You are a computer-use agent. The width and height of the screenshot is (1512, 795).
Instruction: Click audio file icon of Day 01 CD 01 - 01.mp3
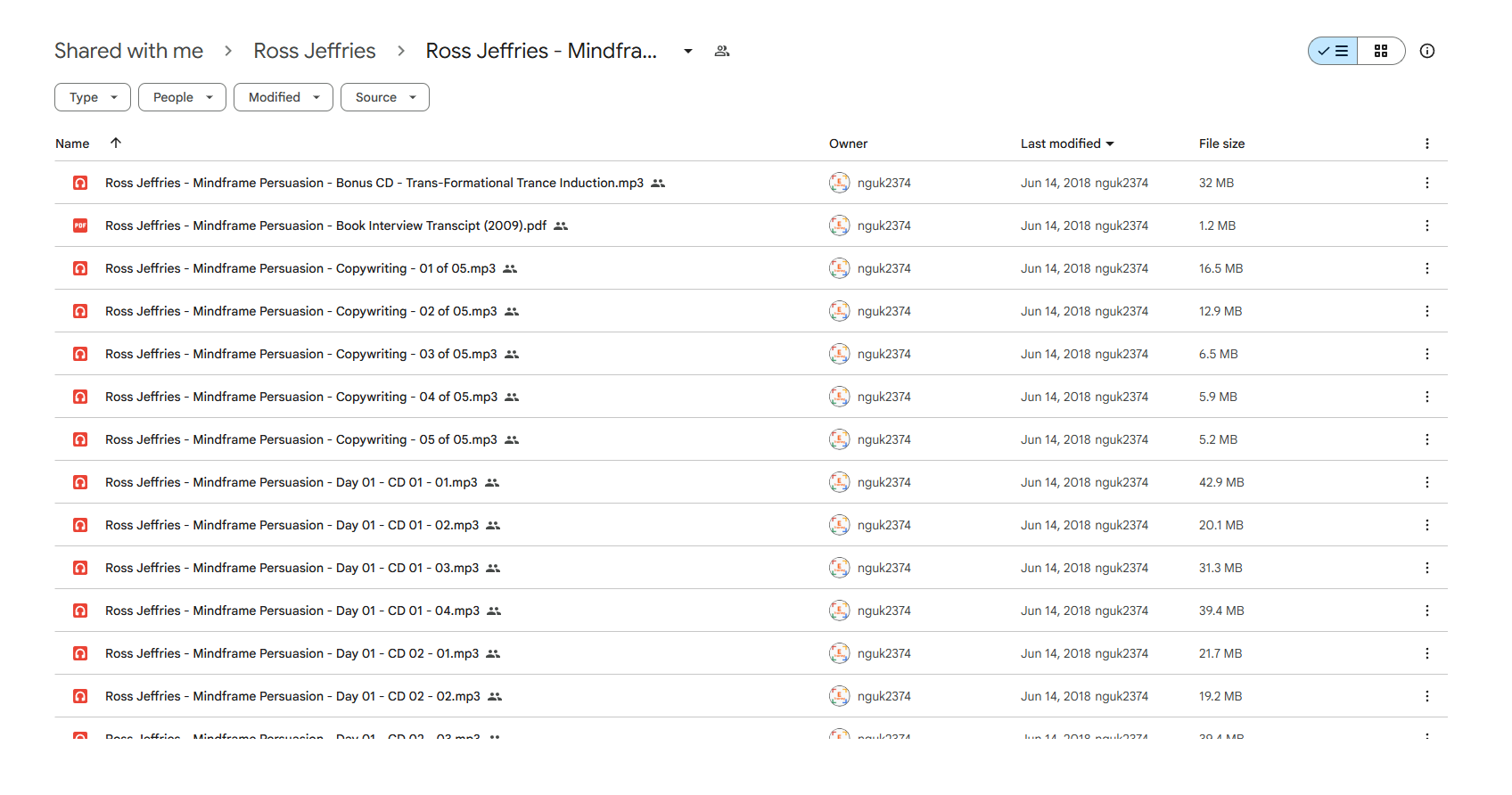click(80, 482)
